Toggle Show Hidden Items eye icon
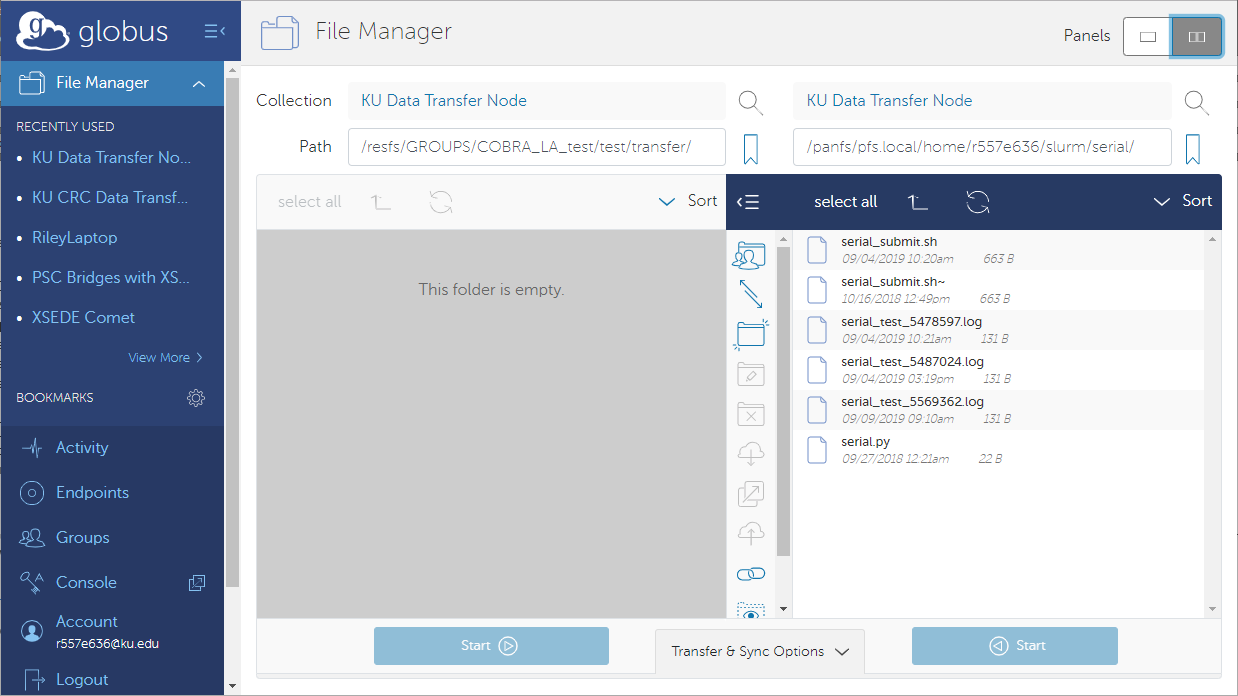The width and height of the screenshot is (1238, 696). [750, 611]
